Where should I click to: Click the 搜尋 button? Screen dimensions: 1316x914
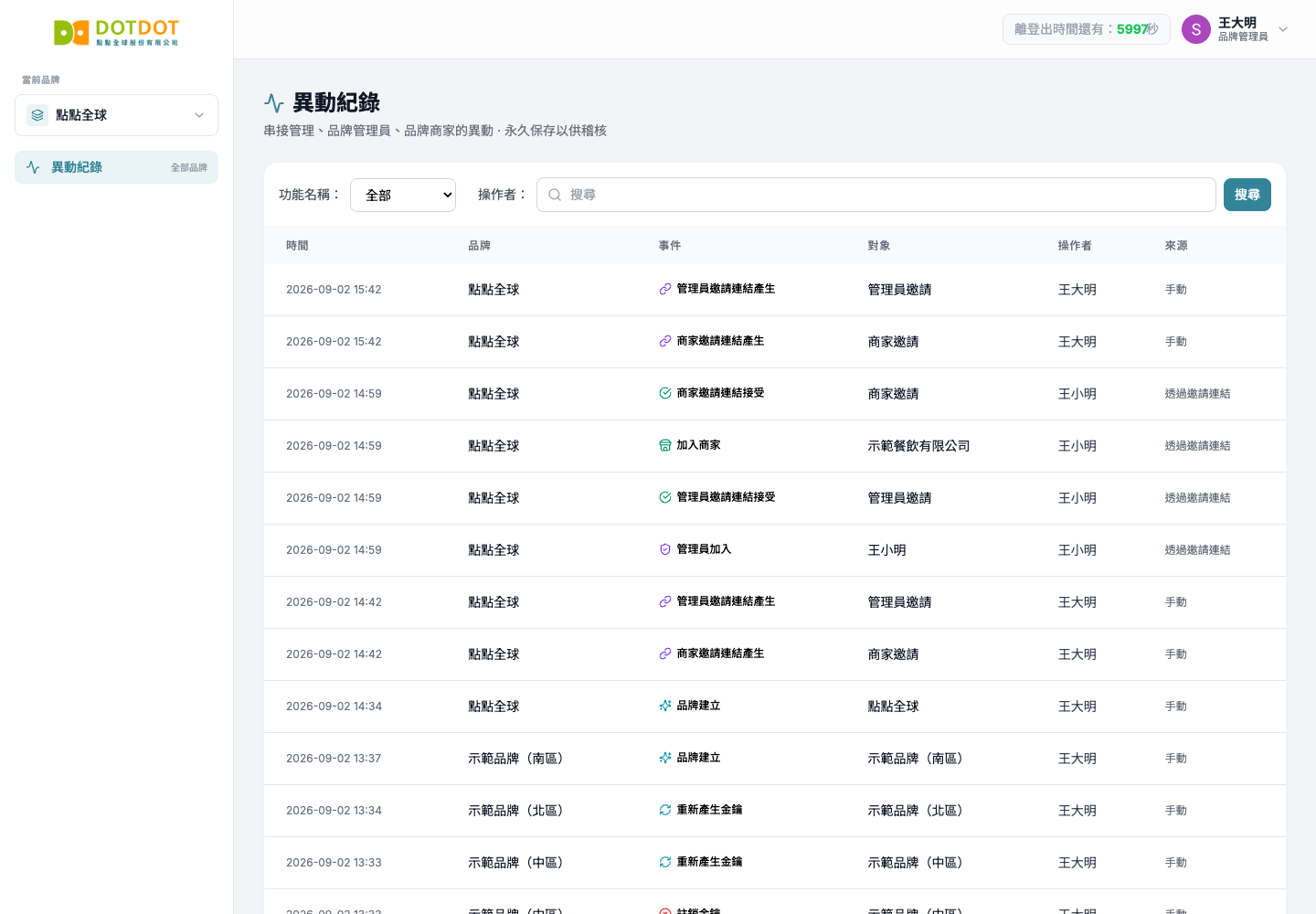click(1247, 195)
